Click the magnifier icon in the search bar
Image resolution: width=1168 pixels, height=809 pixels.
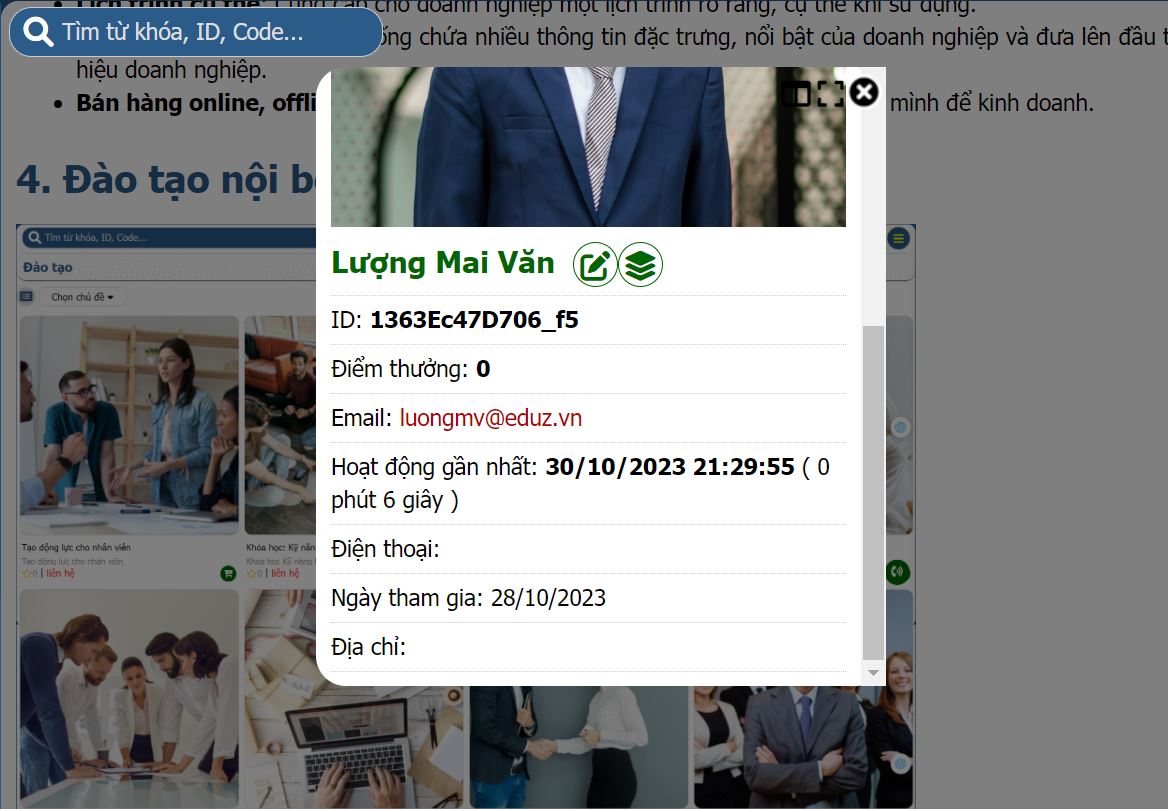point(37,31)
